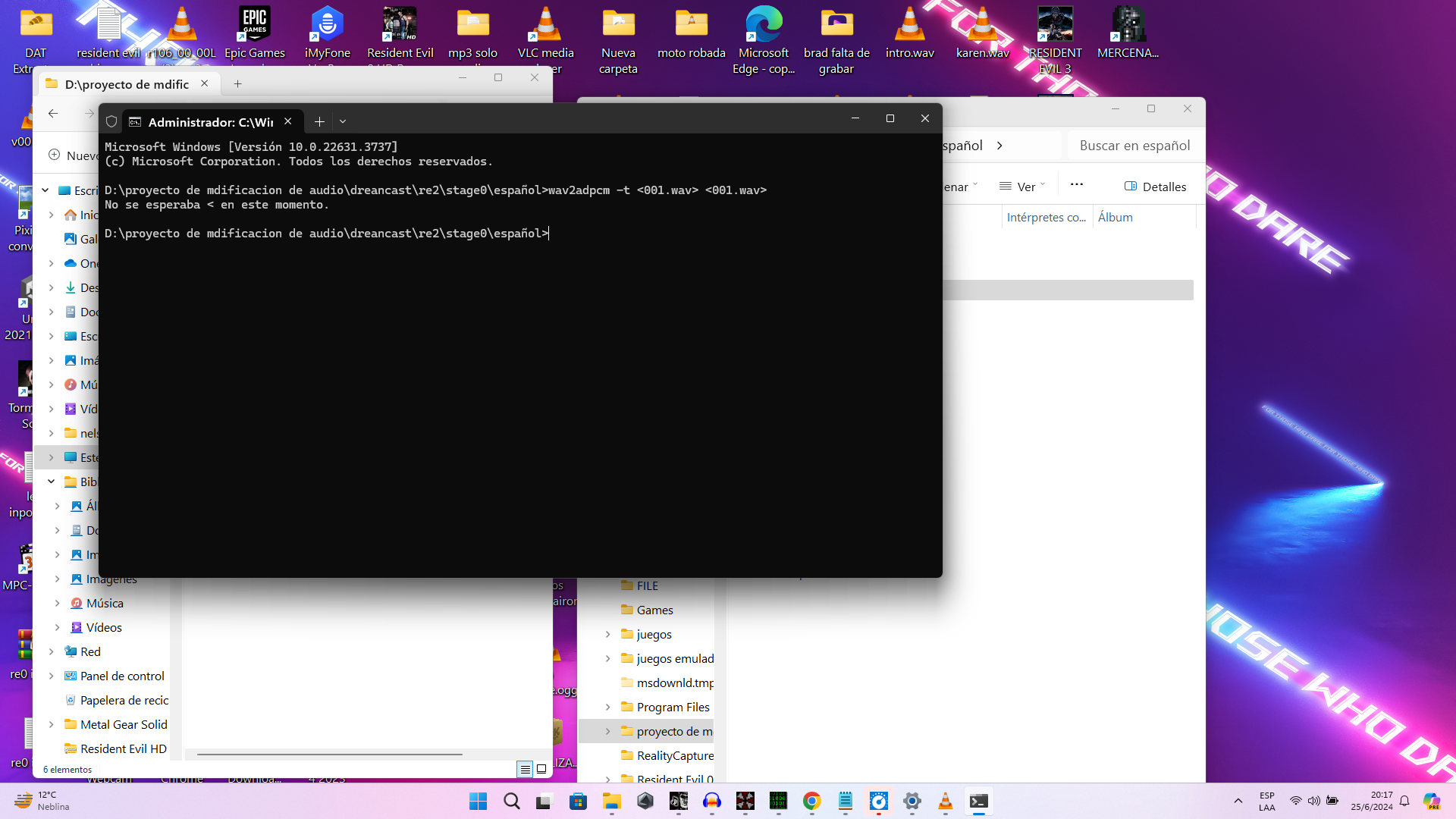Open taskbar Search
This screenshot has width=1456, height=819.
(512, 802)
